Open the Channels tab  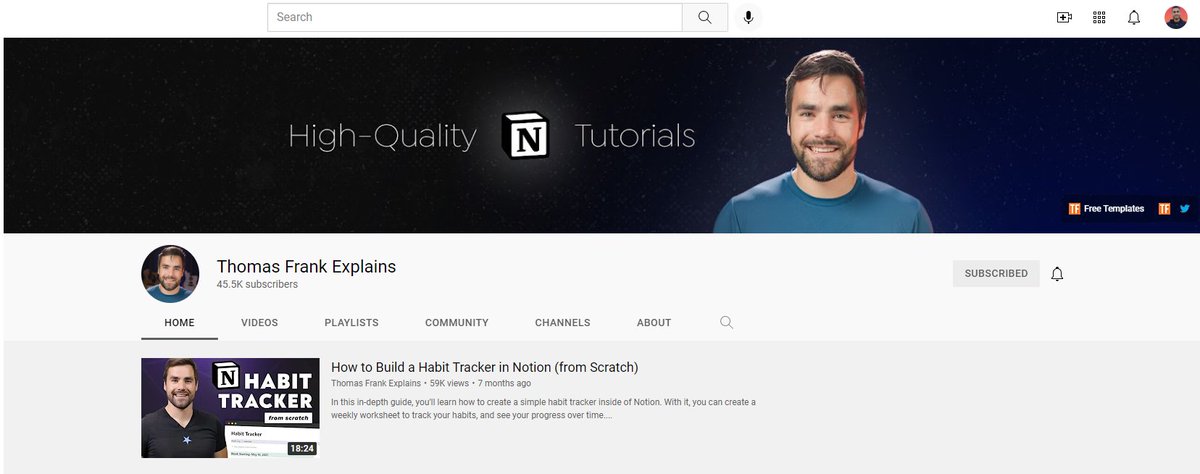pos(563,323)
